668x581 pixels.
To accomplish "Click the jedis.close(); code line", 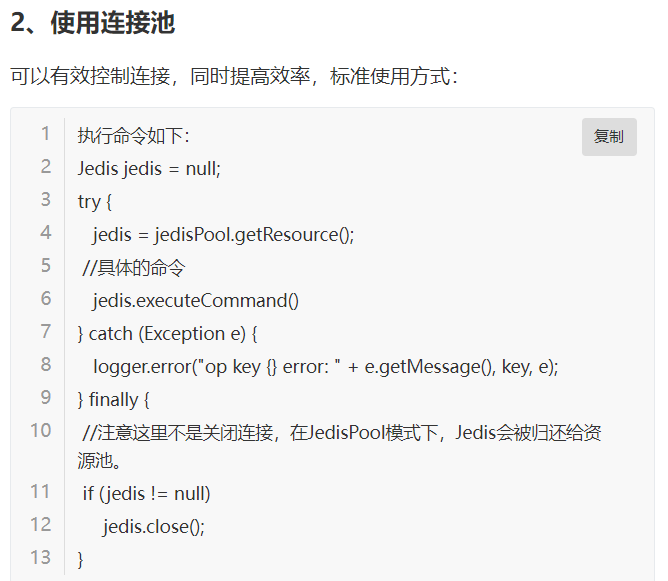I will tap(154, 527).
